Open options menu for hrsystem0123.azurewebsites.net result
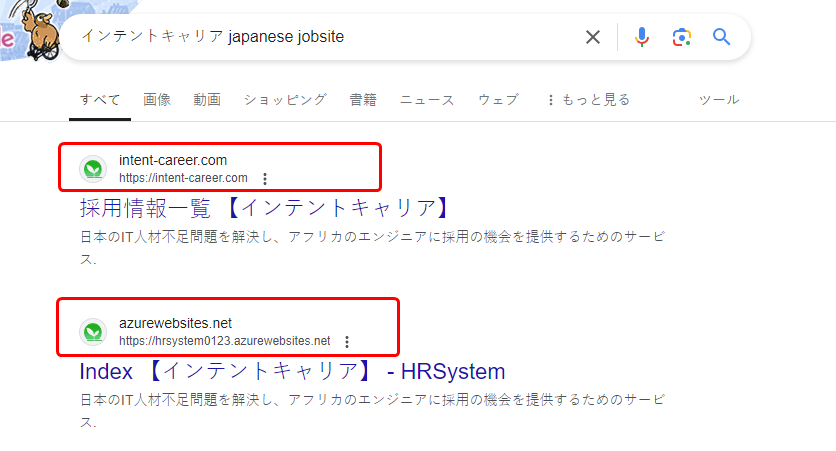 point(347,342)
